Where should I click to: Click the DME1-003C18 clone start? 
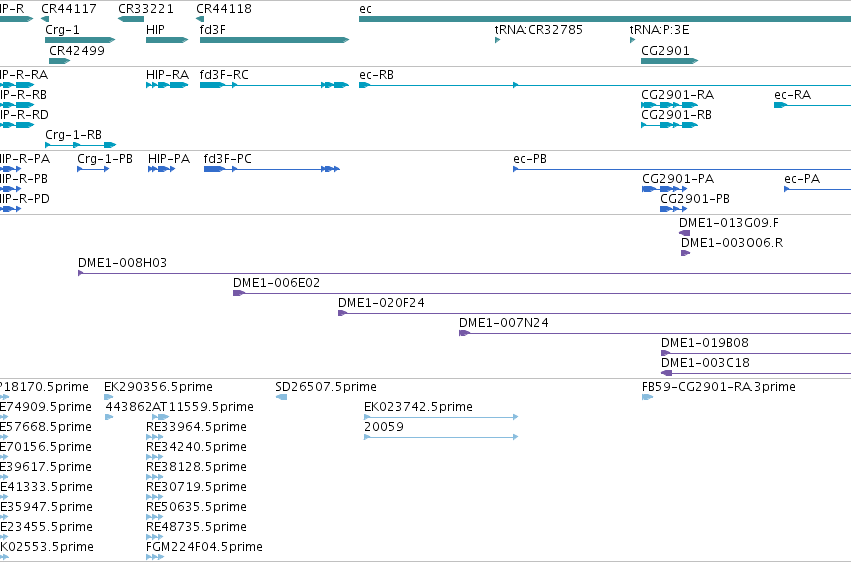click(666, 373)
